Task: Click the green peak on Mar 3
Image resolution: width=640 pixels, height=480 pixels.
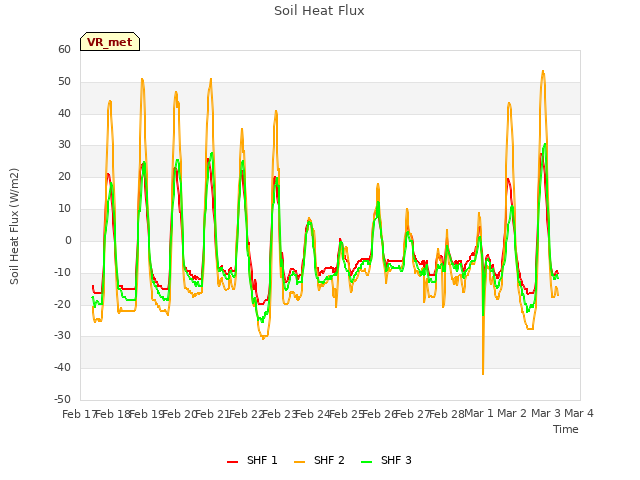Action: (545, 144)
